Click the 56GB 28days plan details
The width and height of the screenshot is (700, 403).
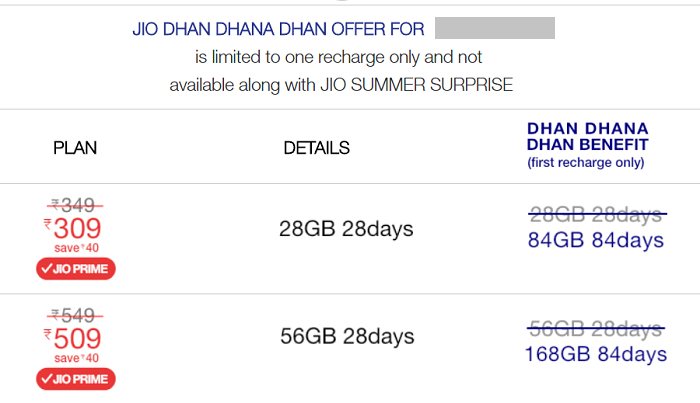(x=347, y=336)
